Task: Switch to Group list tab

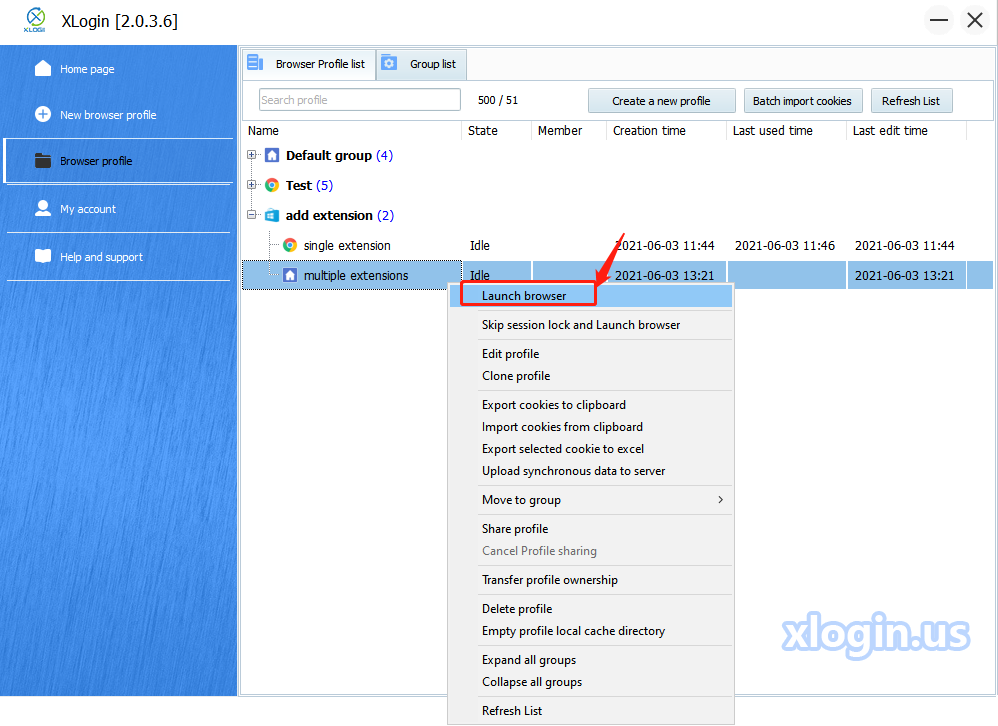Action: tap(421, 64)
